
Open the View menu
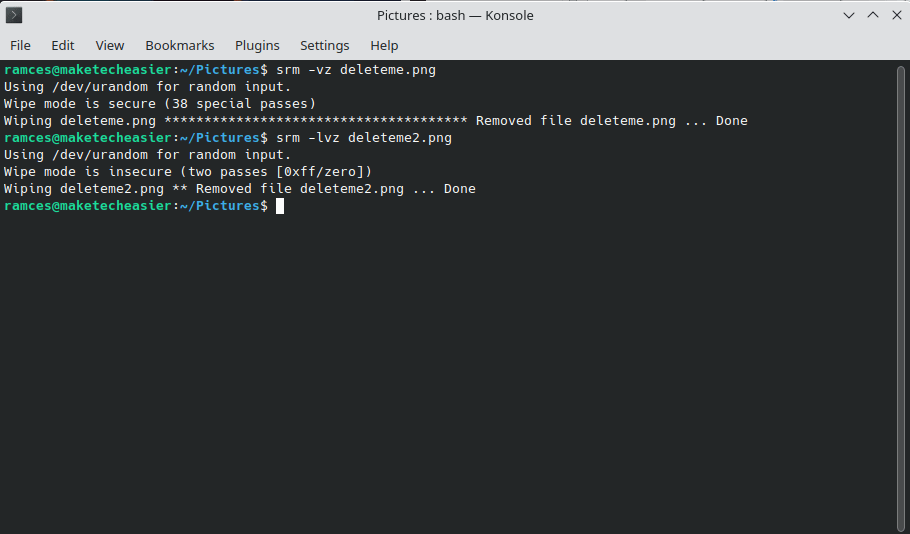(110, 45)
